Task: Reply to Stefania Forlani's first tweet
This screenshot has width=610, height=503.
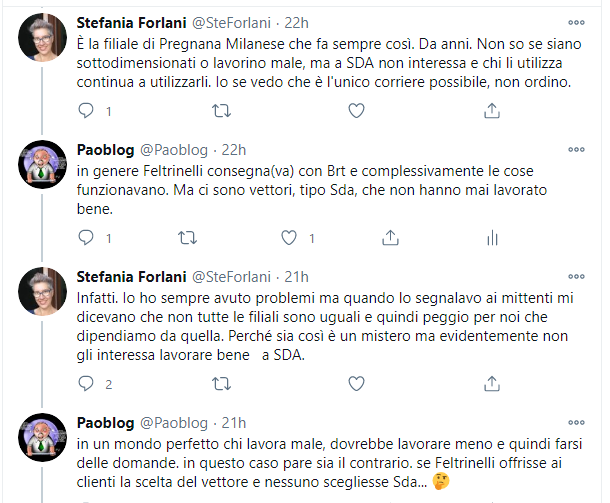Action: point(86,111)
